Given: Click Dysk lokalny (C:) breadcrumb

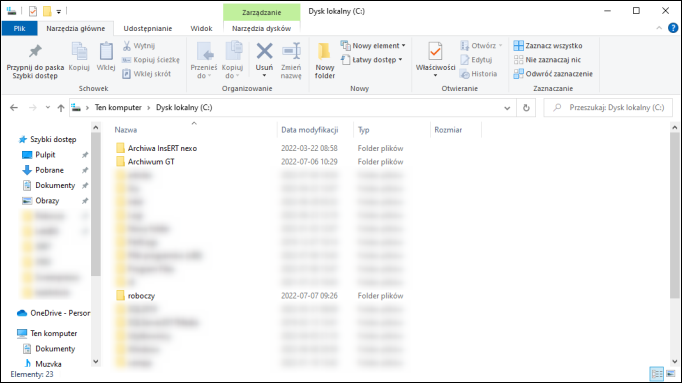Looking at the screenshot, I should pyautogui.click(x=184, y=107).
